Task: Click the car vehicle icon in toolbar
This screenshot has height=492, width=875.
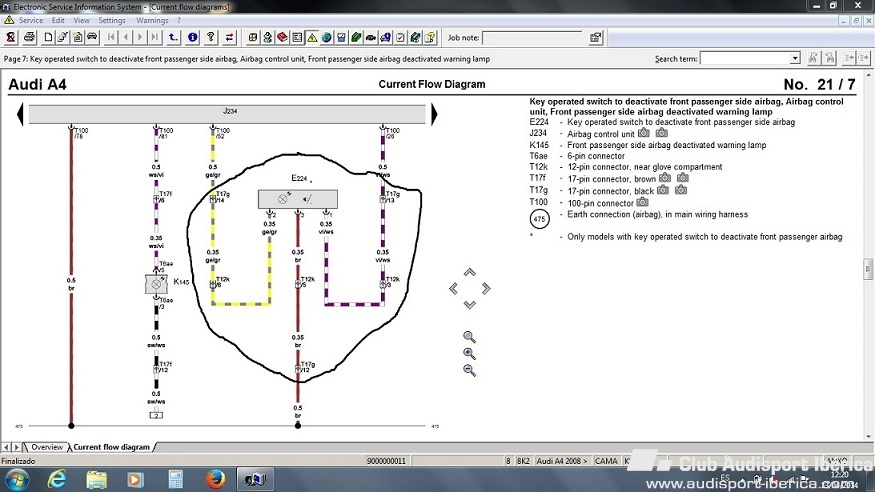Action: click(92, 37)
